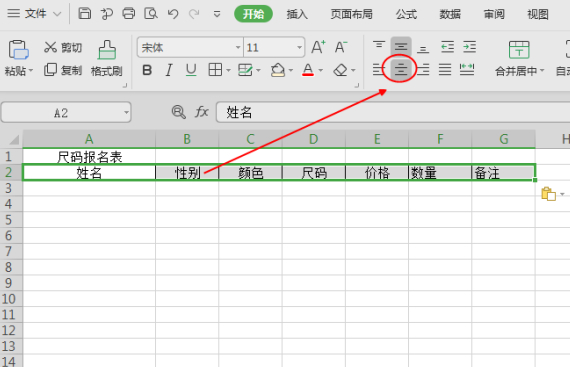Image resolution: width=570 pixels, height=367 pixels.
Task: Open the 开始 (Home) tab
Action: [253, 14]
